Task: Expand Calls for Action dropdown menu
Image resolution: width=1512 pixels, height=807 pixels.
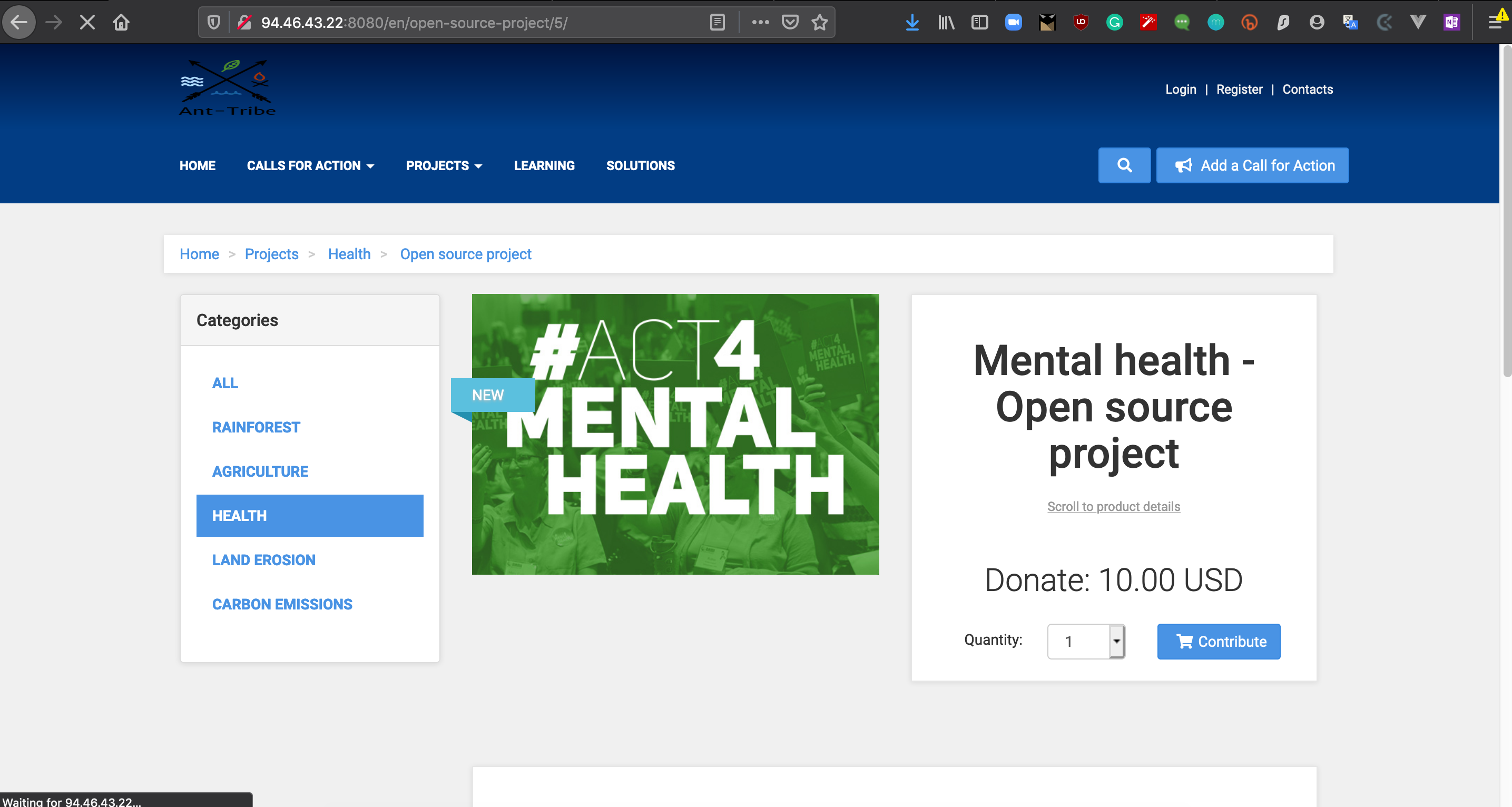Action: [x=310, y=166]
